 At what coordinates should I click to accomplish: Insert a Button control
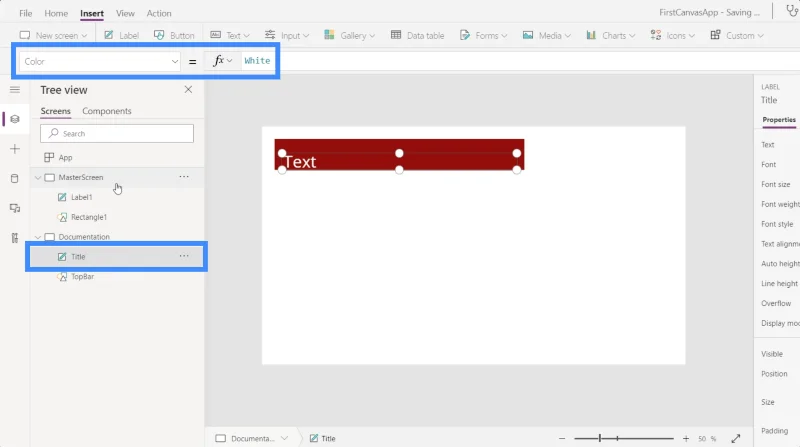pyautogui.click(x=174, y=35)
